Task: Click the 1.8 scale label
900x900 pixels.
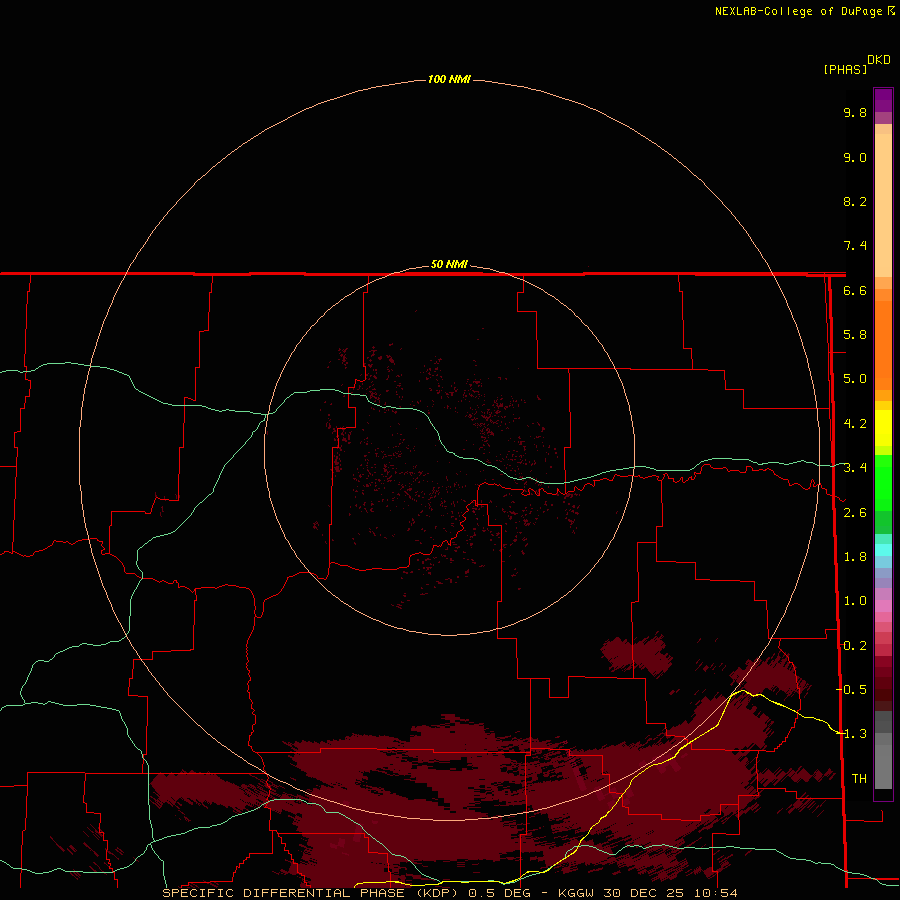Action: click(855, 557)
